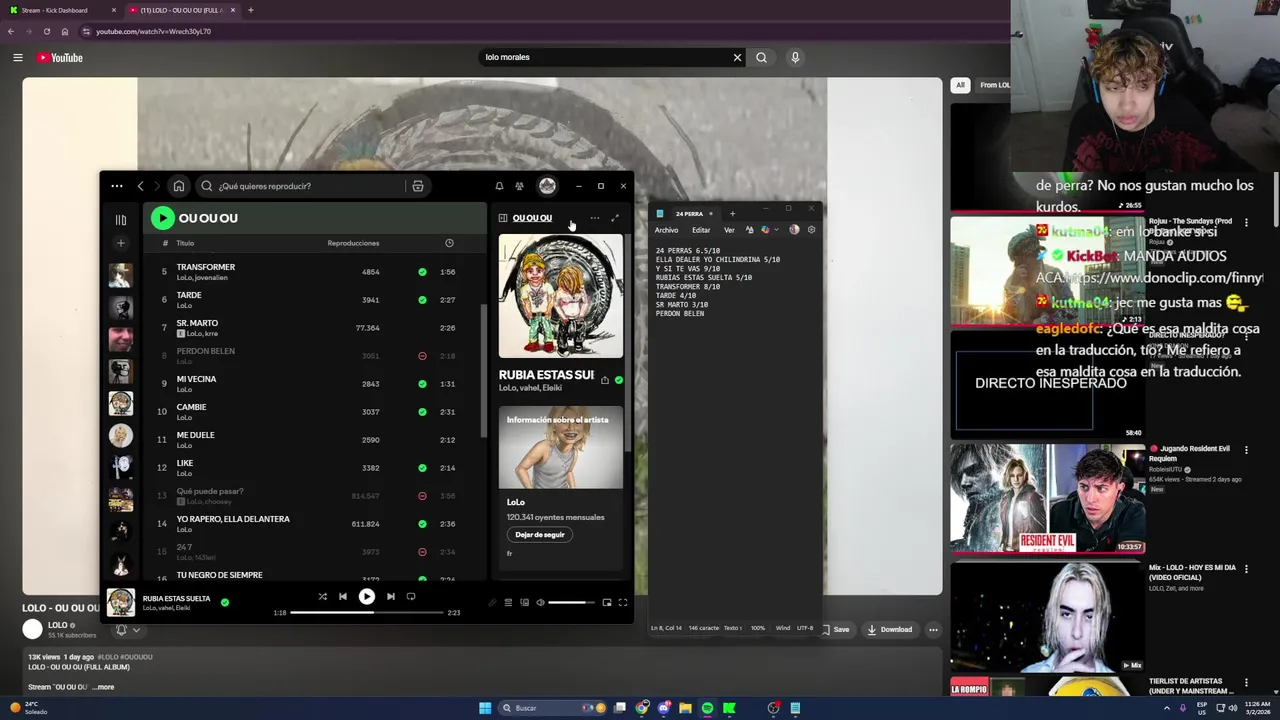Share RUBIA ESTAS SUELTA from side panel

point(604,380)
